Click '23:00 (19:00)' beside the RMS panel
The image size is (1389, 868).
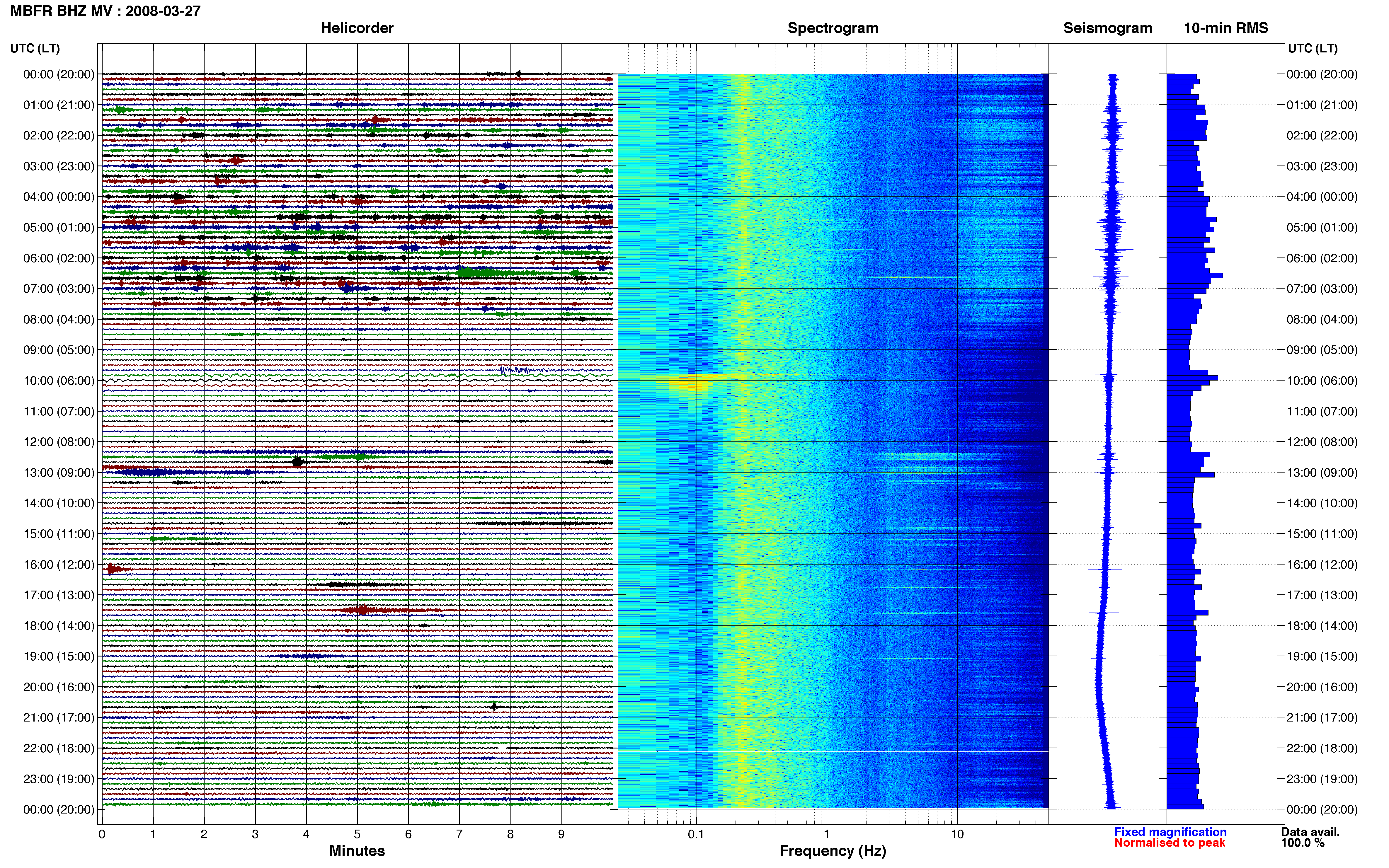(x=1322, y=779)
